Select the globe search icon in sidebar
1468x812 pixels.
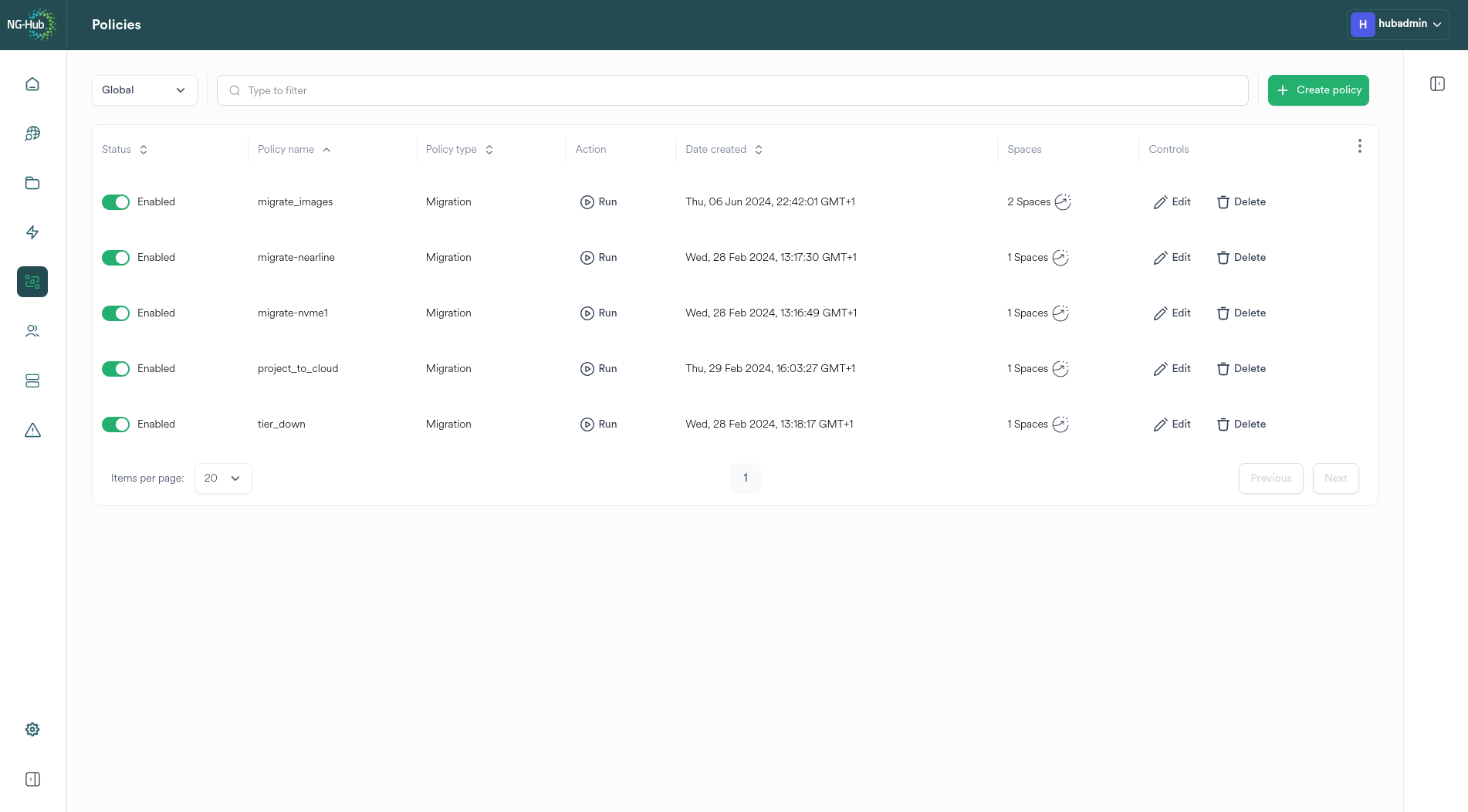(x=32, y=133)
